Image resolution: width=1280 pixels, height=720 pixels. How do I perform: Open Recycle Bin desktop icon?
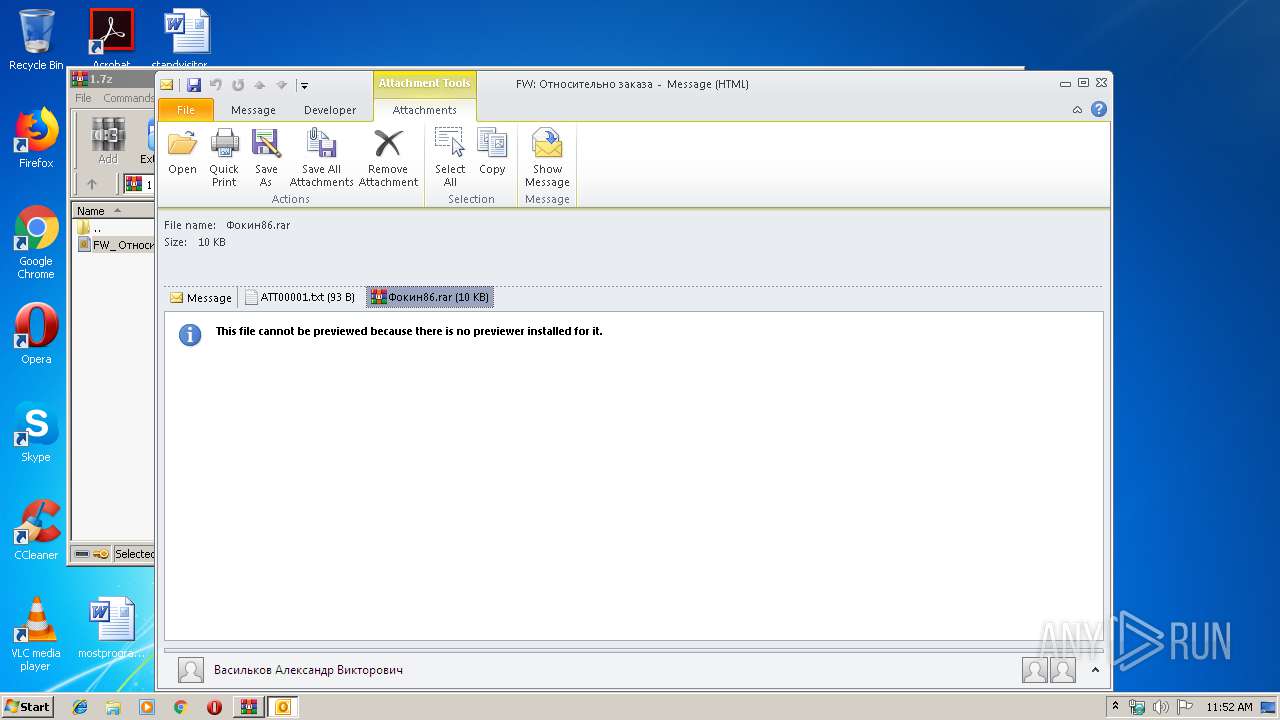pos(36,40)
